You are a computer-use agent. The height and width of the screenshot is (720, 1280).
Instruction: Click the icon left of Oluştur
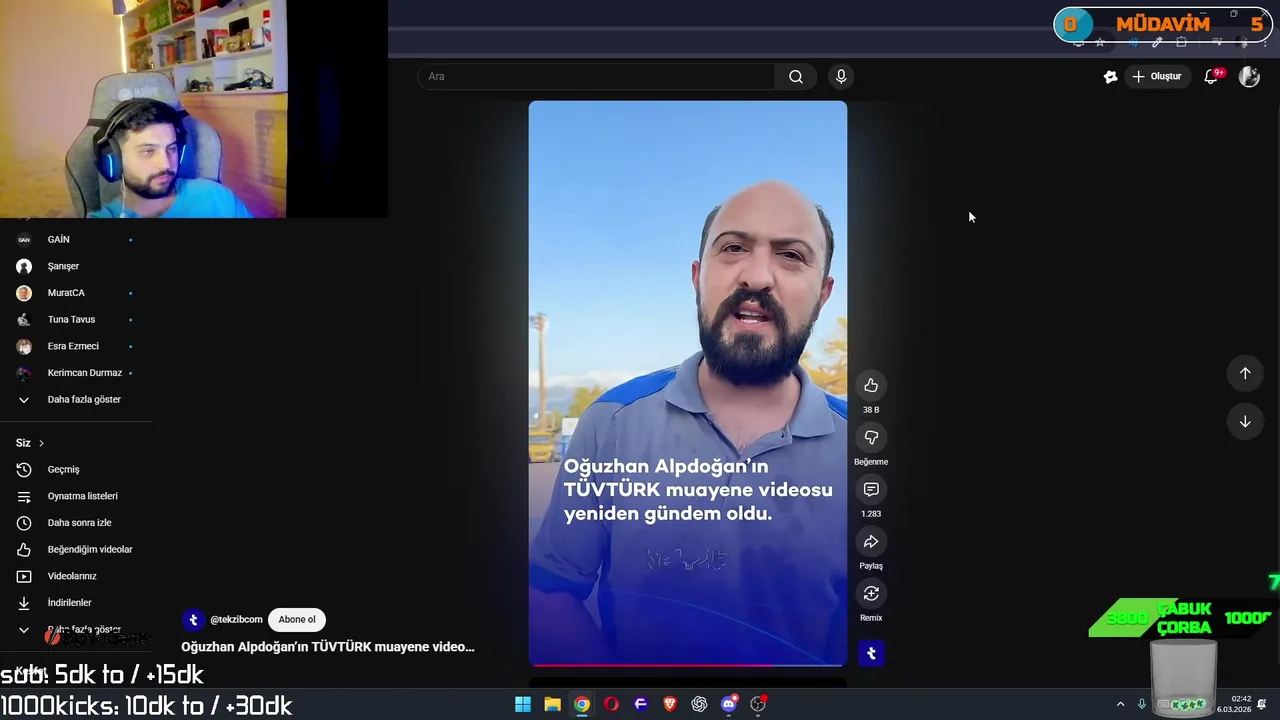[1110, 76]
